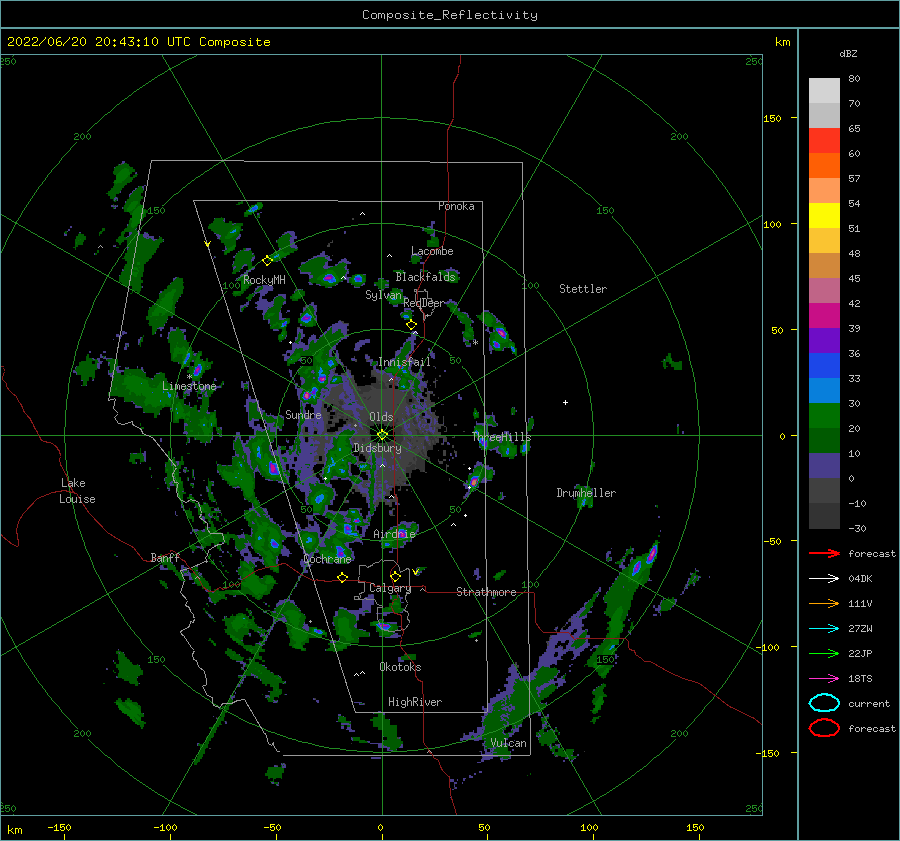
Task: Click the green 22JP arrow in the legend
Action: coord(824,653)
